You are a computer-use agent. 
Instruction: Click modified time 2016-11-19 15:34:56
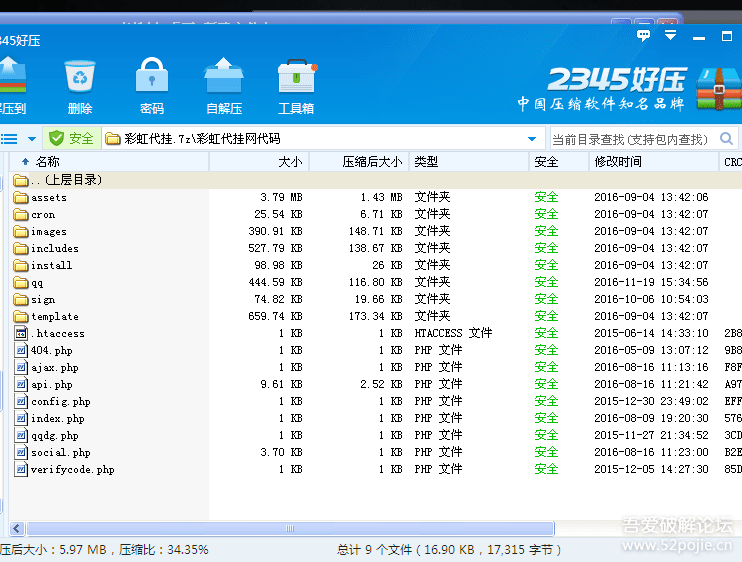pos(651,282)
